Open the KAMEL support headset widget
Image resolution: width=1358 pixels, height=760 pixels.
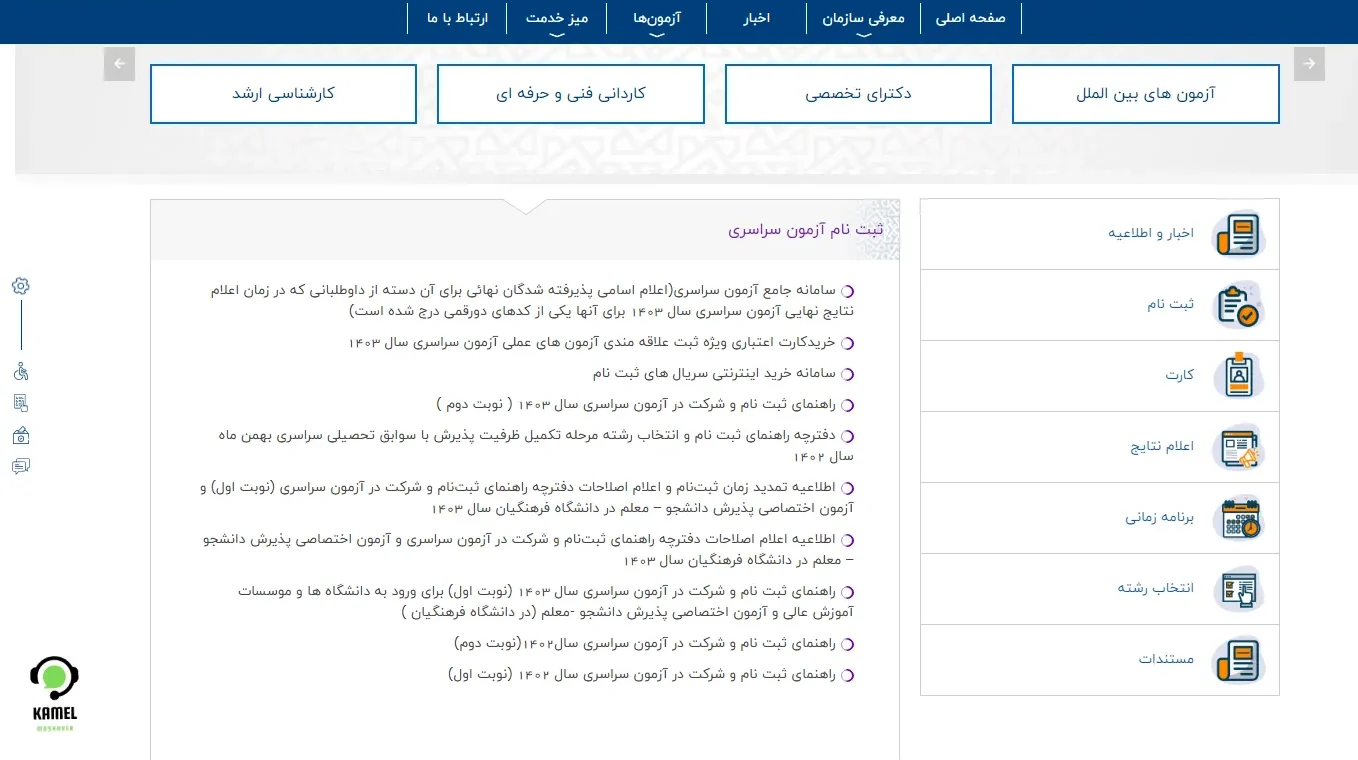tap(54, 694)
